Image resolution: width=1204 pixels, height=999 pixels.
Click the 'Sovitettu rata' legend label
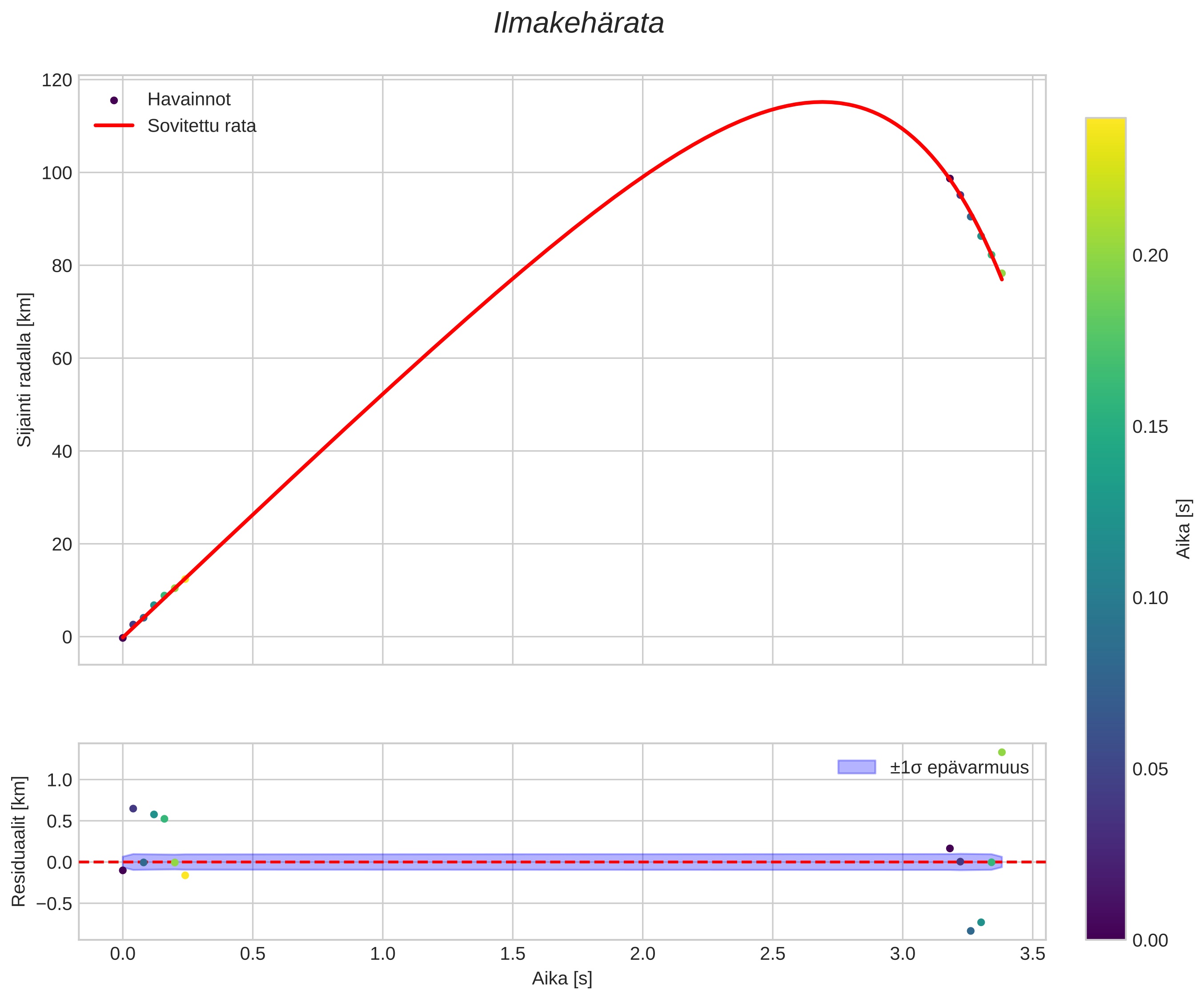point(201,126)
